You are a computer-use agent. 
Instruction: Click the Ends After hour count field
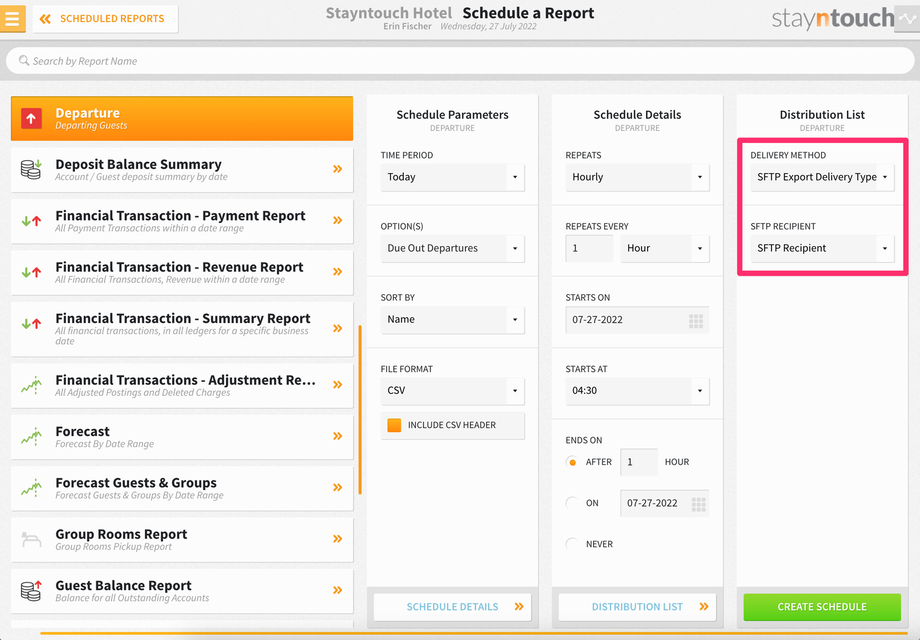pyautogui.click(x=639, y=462)
